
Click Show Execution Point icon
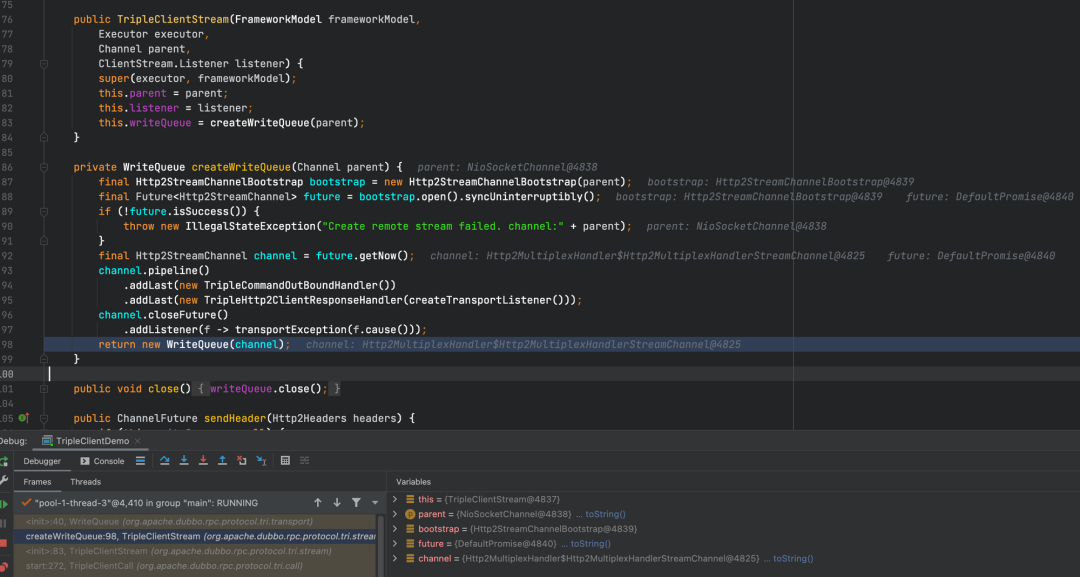pyautogui.click(x=141, y=461)
